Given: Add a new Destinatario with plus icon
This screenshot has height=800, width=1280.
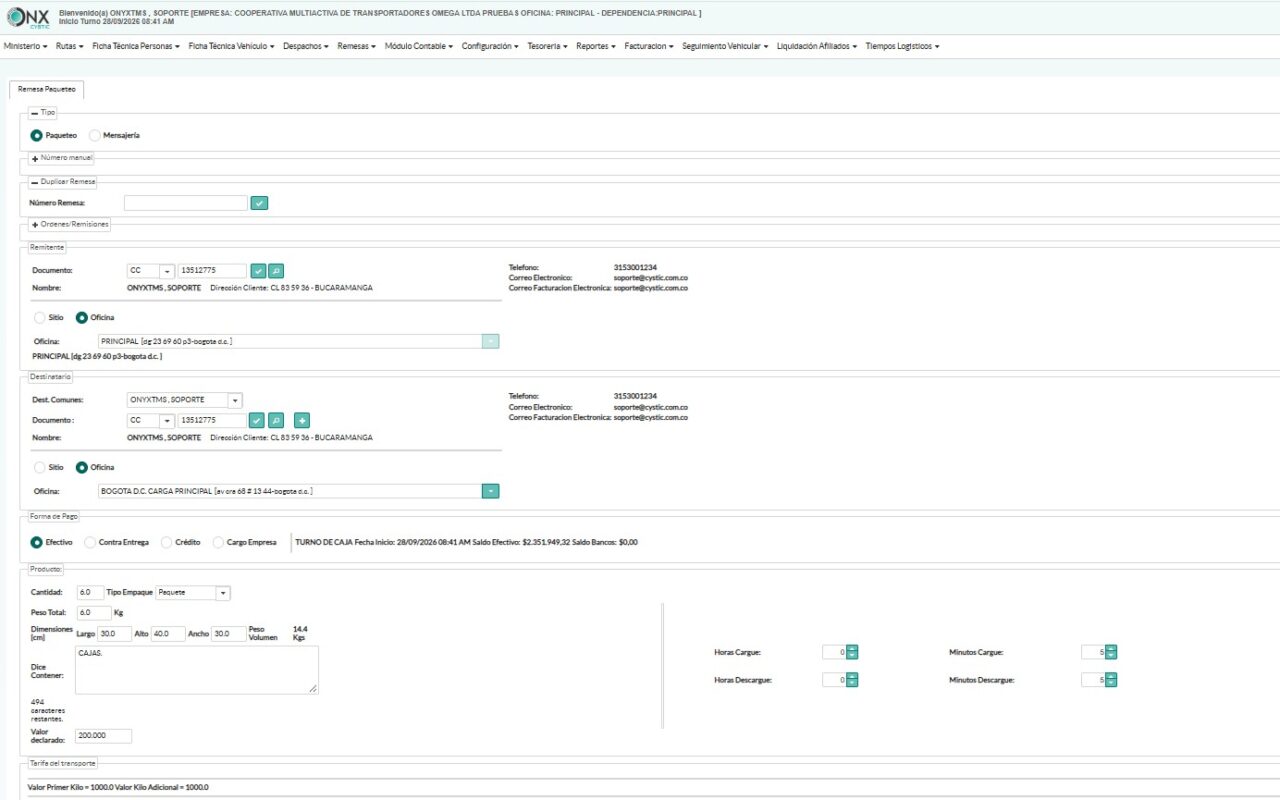Looking at the screenshot, I should point(302,420).
